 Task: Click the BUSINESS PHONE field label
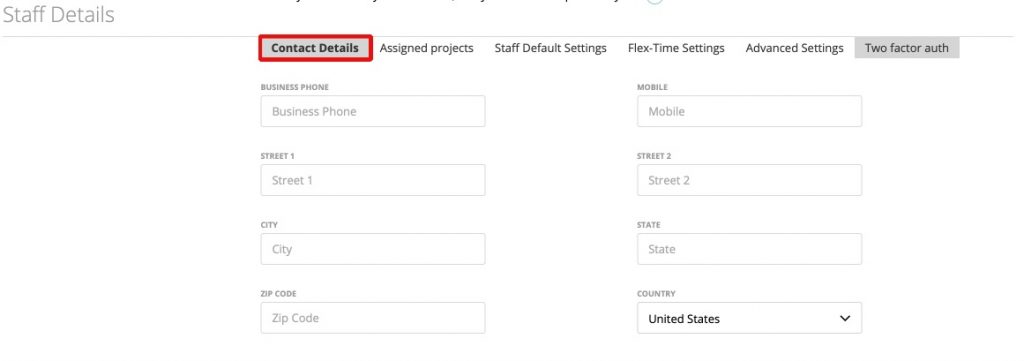[x=295, y=87]
